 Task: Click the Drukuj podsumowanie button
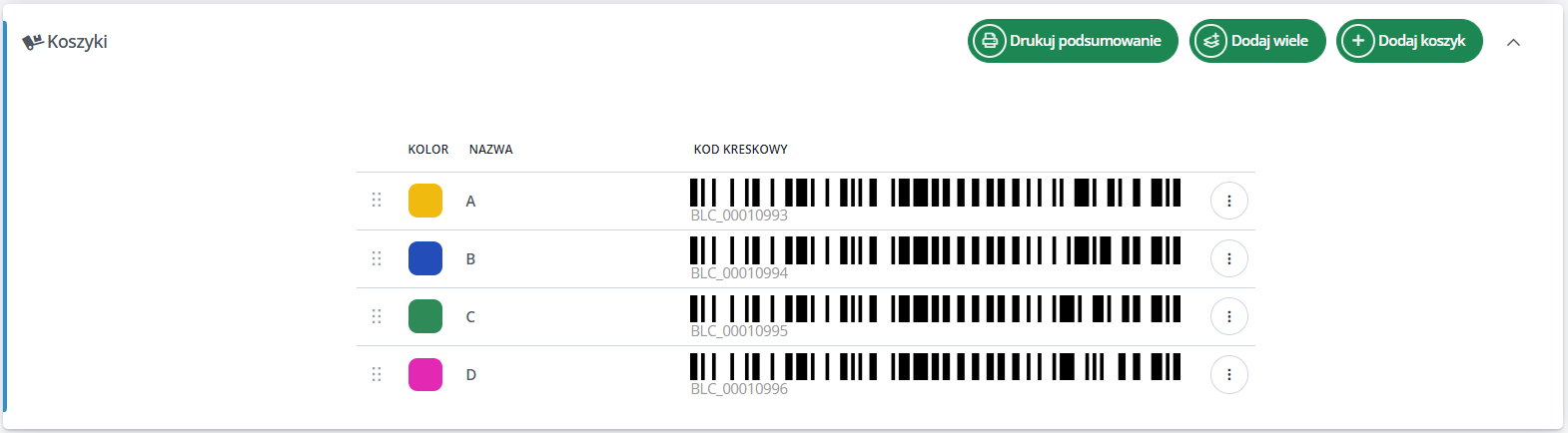click(x=1073, y=41)
